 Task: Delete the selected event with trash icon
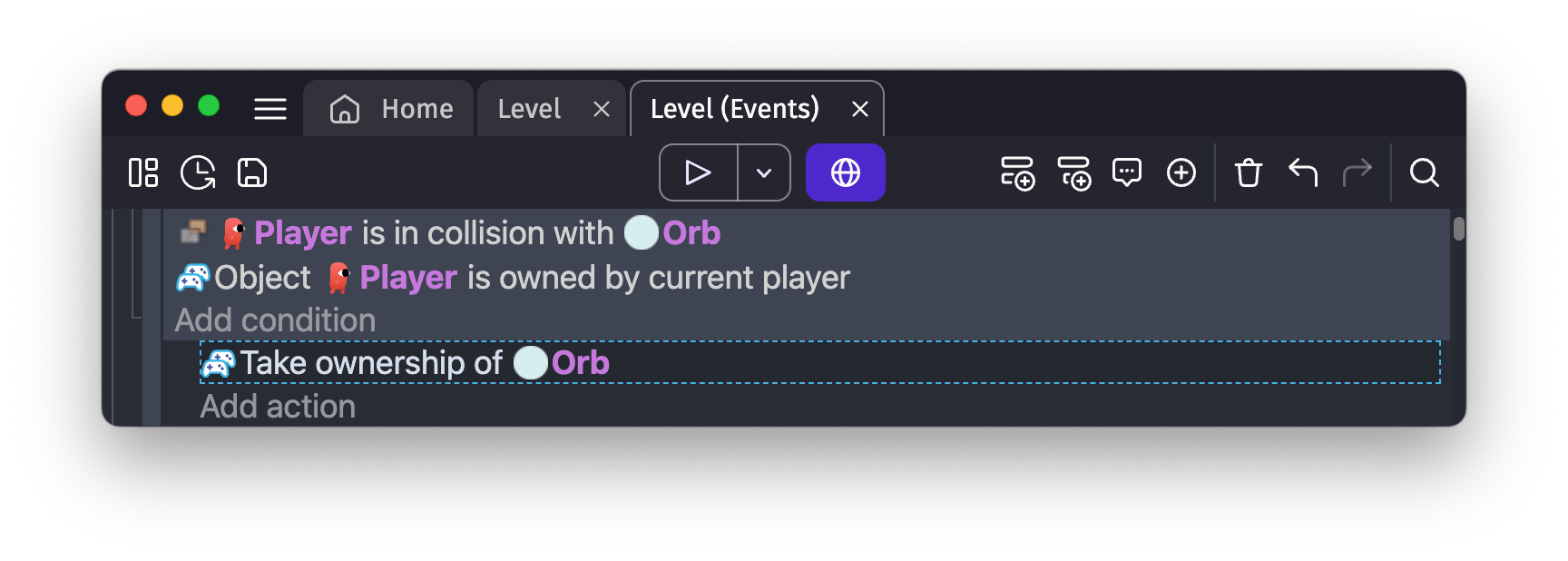tap(1249, 172)
